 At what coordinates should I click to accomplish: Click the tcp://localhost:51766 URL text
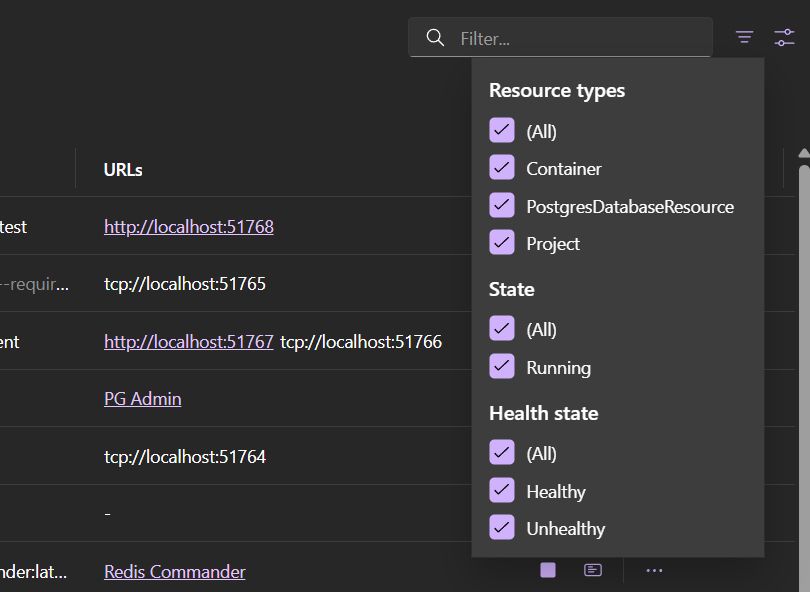click(x=361, y=341)
